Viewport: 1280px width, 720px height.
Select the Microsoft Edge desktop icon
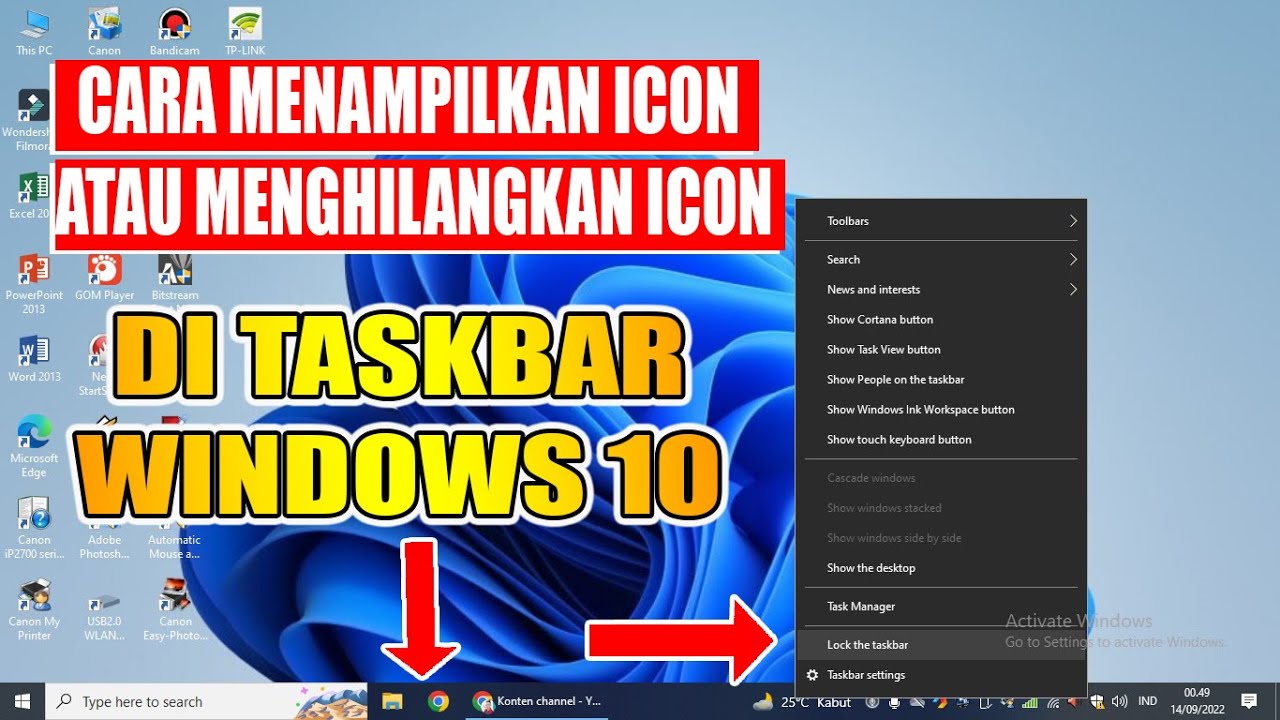pos(34,447)
